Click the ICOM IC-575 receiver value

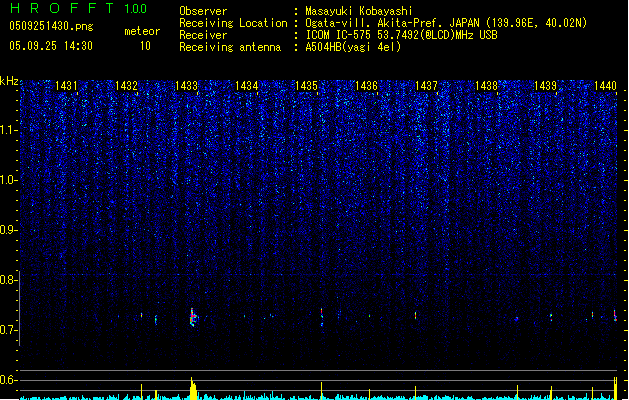[x=401, y=35]
